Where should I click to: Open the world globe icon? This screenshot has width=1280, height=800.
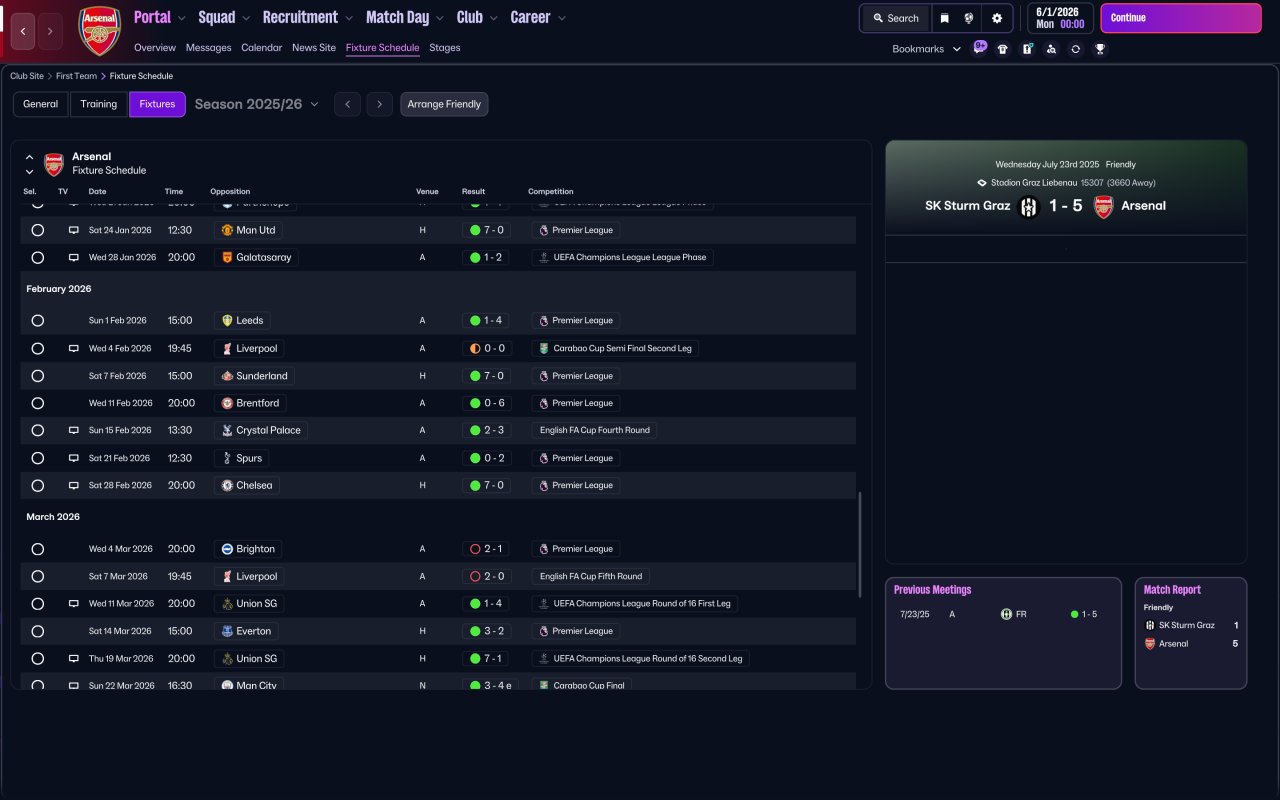click(969, 18)
